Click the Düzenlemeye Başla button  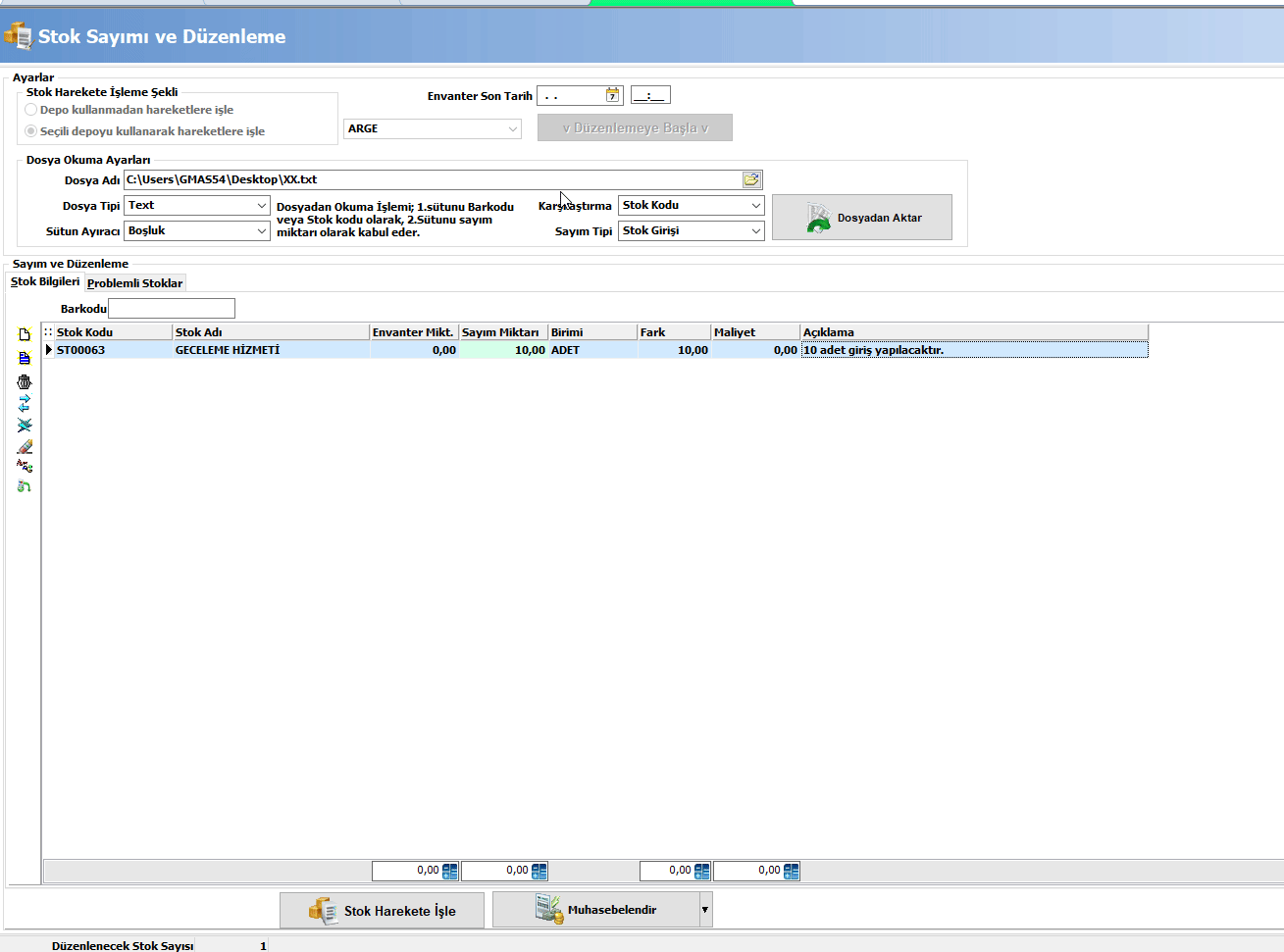635,128
